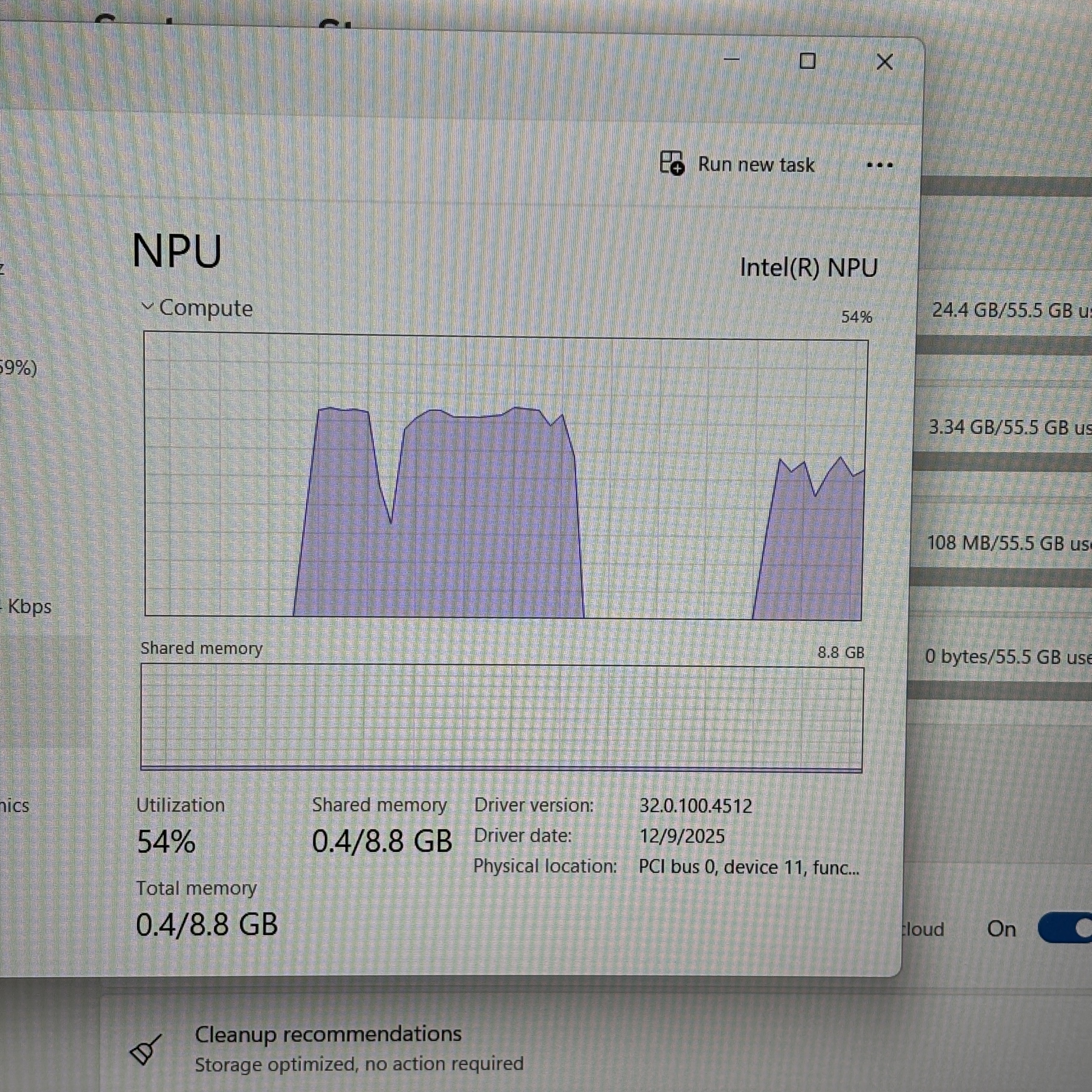
Task: Click the broom icon beside Cleanup recommendations
Action: (145, 1049)
